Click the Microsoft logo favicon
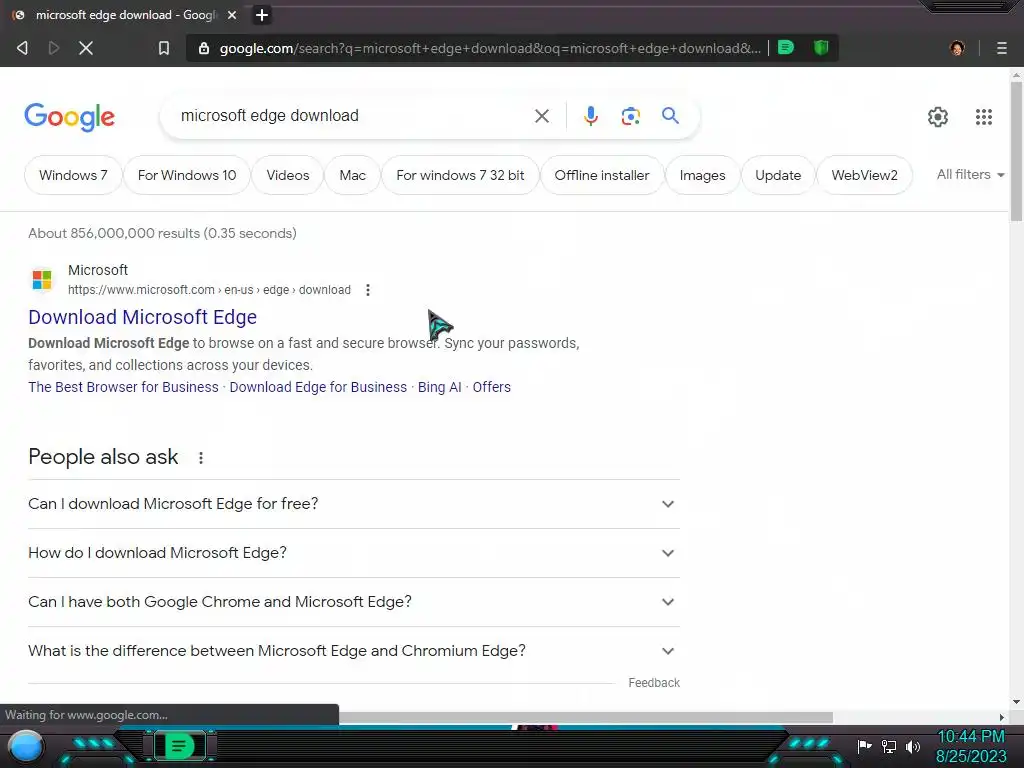This screenshot has width=1024, height=768. tap(42, 280)
